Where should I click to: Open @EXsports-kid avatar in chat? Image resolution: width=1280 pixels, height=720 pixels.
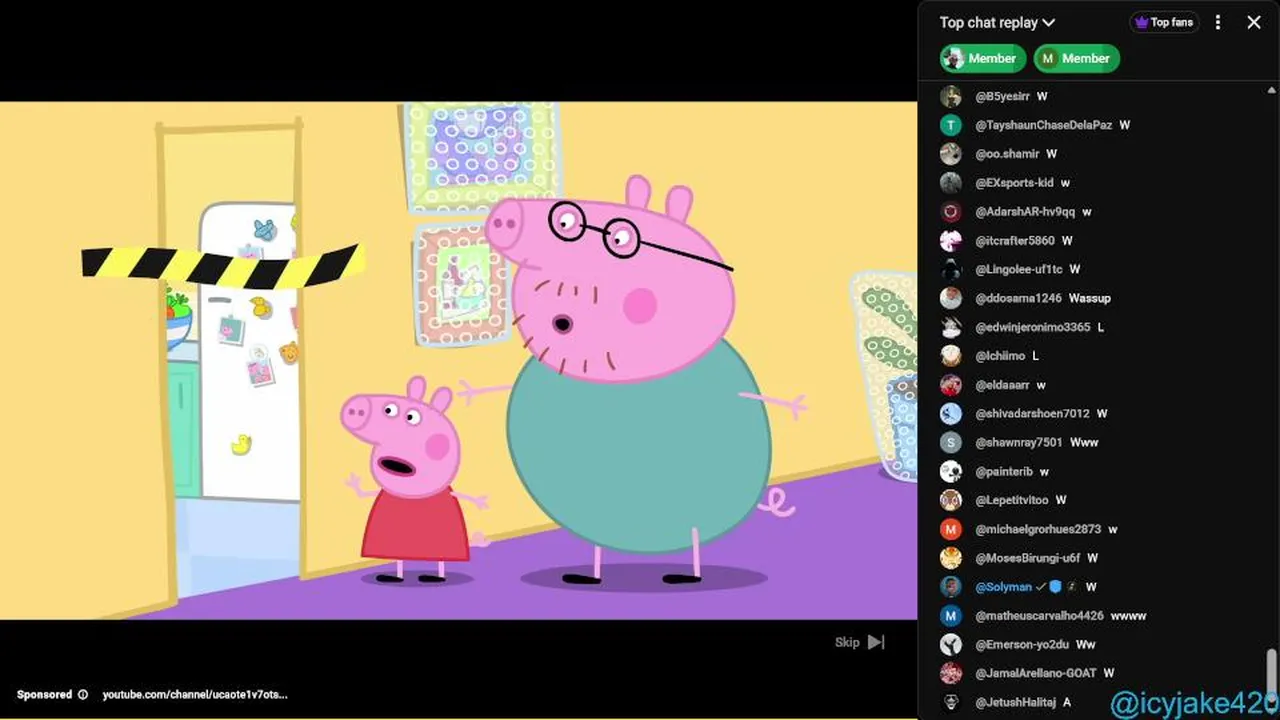click(x=951, y=183)
